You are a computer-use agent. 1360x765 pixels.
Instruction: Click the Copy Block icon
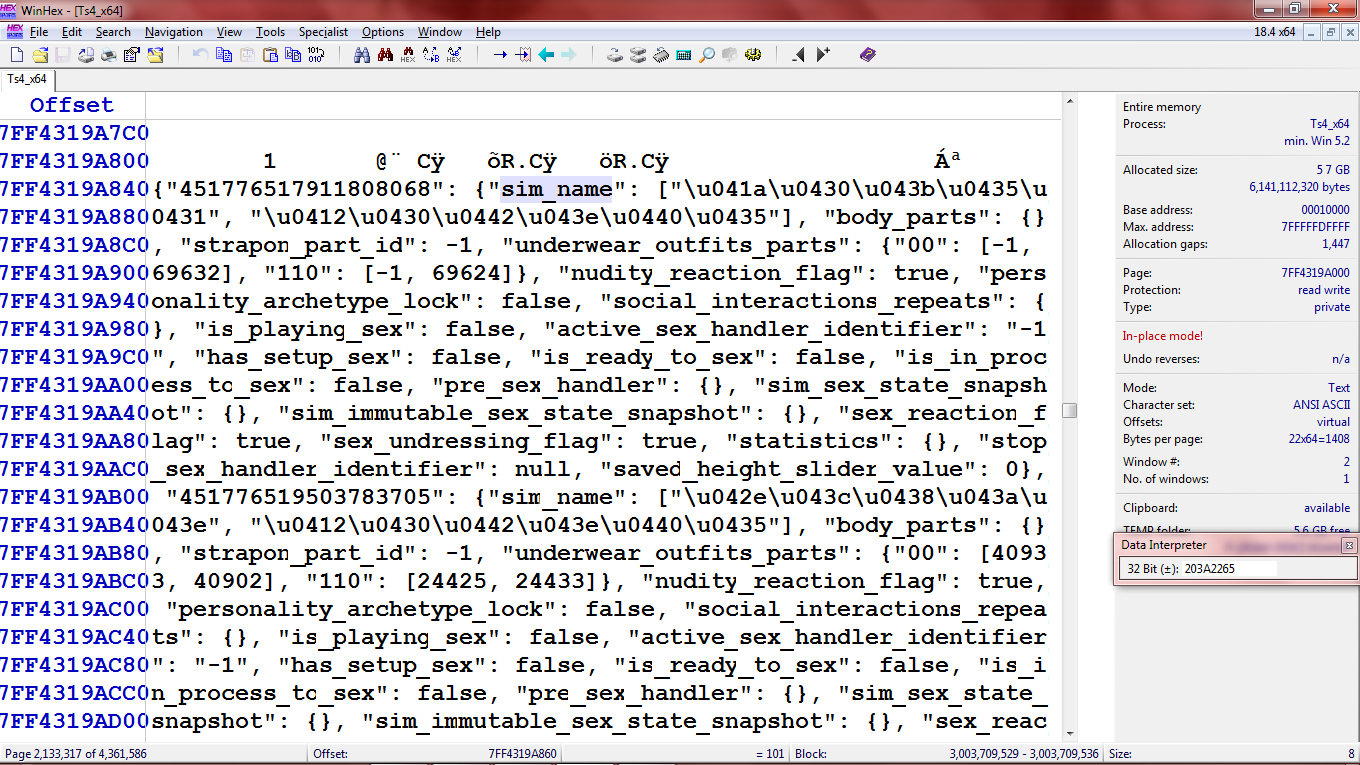tap(224, 55)
